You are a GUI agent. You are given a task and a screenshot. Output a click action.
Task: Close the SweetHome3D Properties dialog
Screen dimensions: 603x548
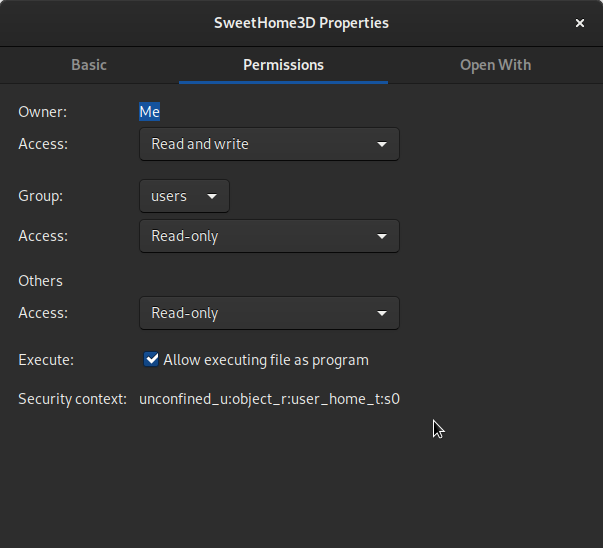tap(580, 23)
